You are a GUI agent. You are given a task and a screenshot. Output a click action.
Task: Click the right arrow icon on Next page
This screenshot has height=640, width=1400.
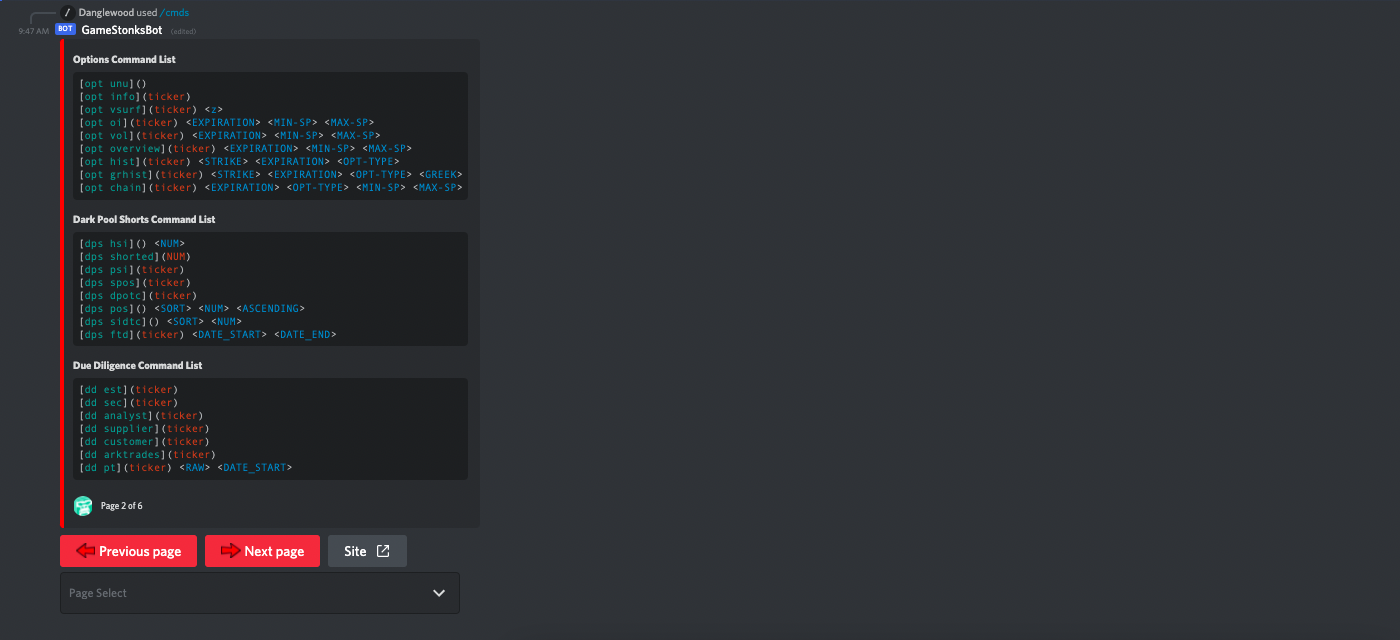tap(231, 551)
